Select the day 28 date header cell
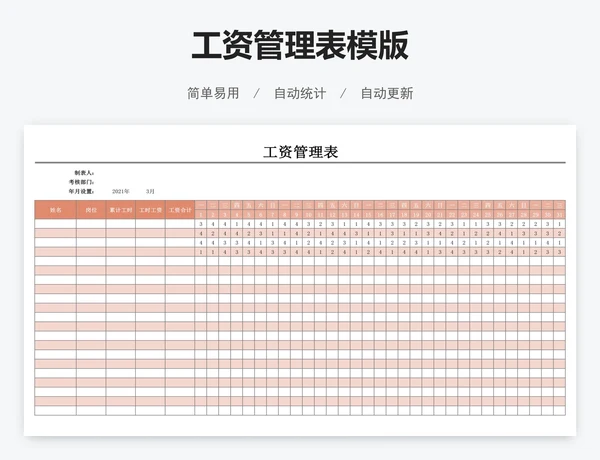 [x=523, y=215]
